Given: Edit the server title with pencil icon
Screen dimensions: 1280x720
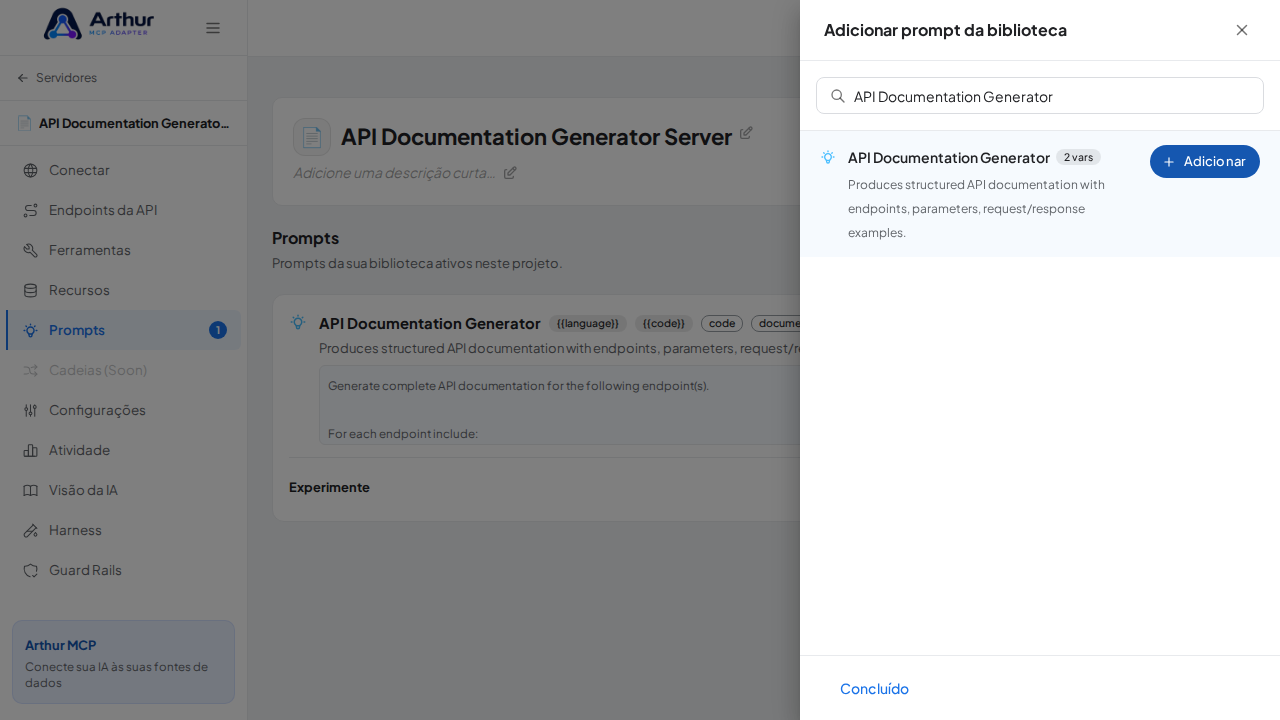Looking at the screenshot, I should pyautogui.click(x=746, y=133).
